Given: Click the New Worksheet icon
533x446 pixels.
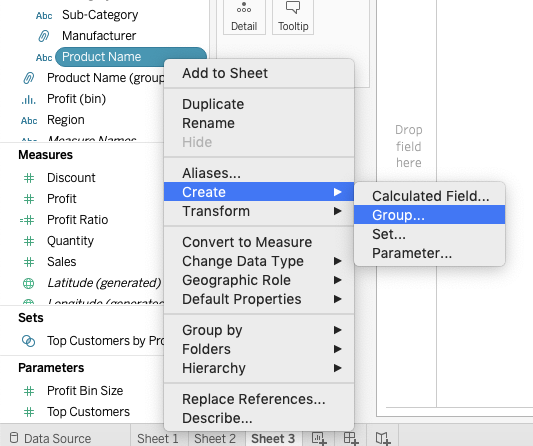Looking at the screenshot, I should (x=319, y=438).
